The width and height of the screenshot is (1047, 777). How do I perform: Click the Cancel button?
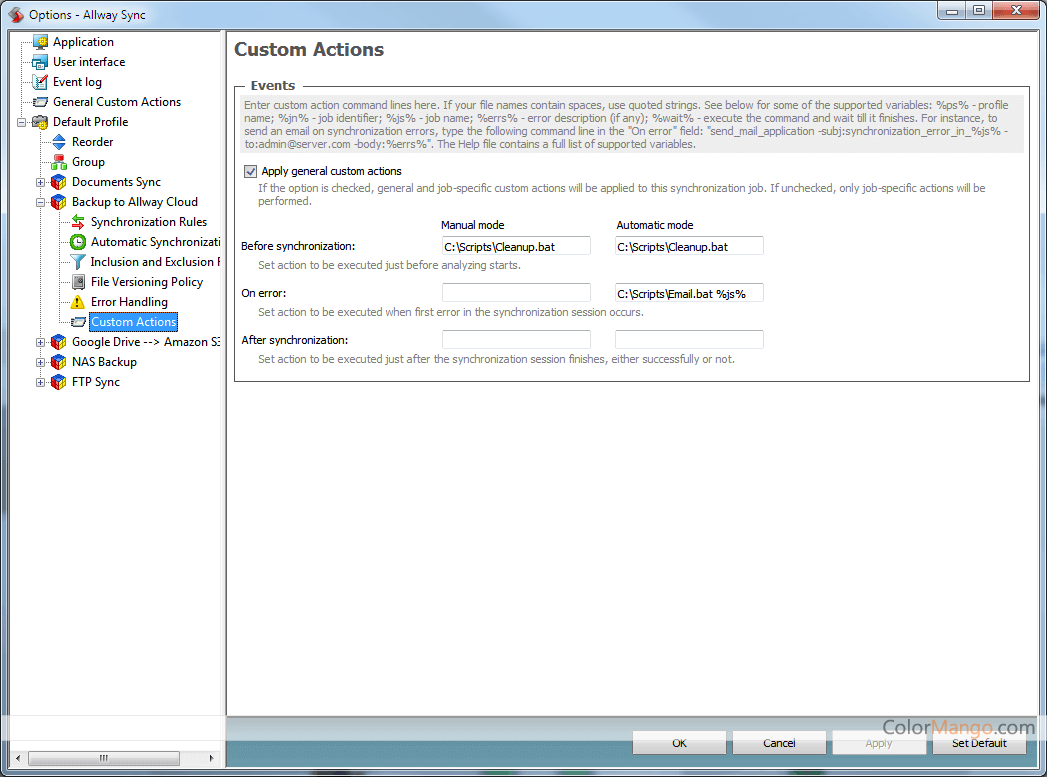tap(779, 743)
